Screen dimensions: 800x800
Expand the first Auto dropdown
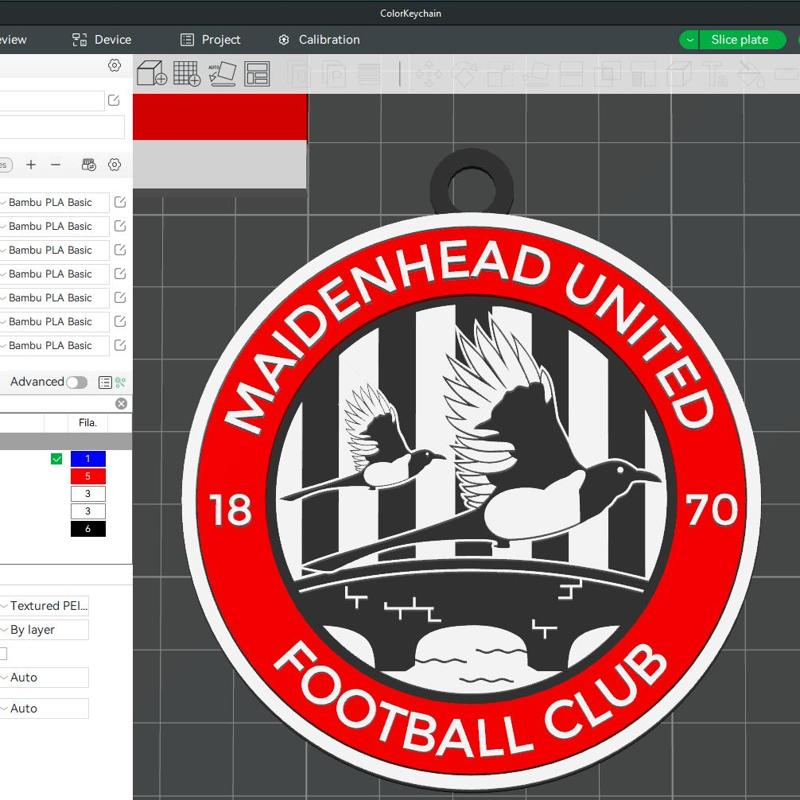coord(45,677)
